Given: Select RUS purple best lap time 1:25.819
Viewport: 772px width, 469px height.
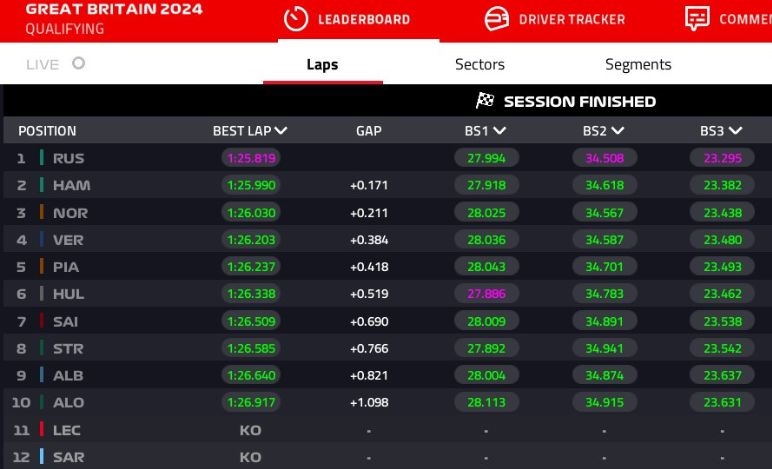Looking at the screenshot, I should [251, 158].
